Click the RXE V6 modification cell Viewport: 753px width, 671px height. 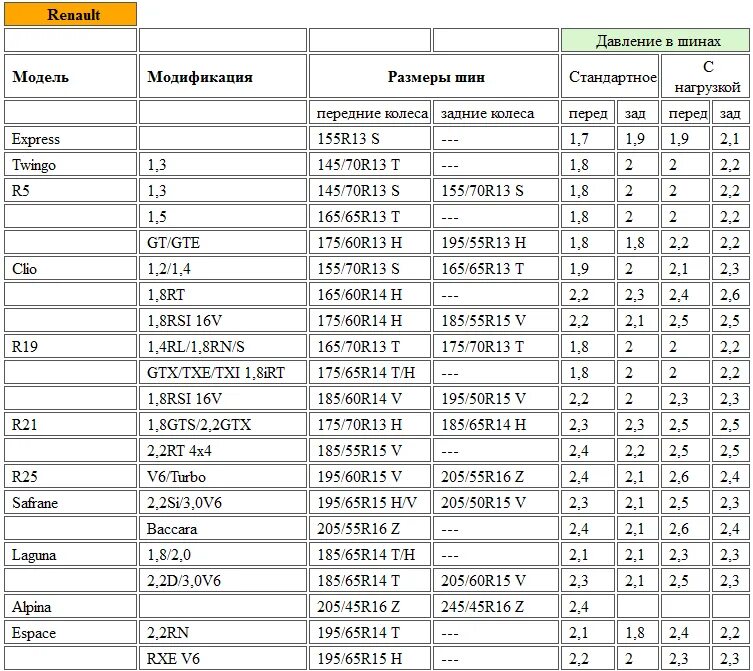click(x=223, y=658)
